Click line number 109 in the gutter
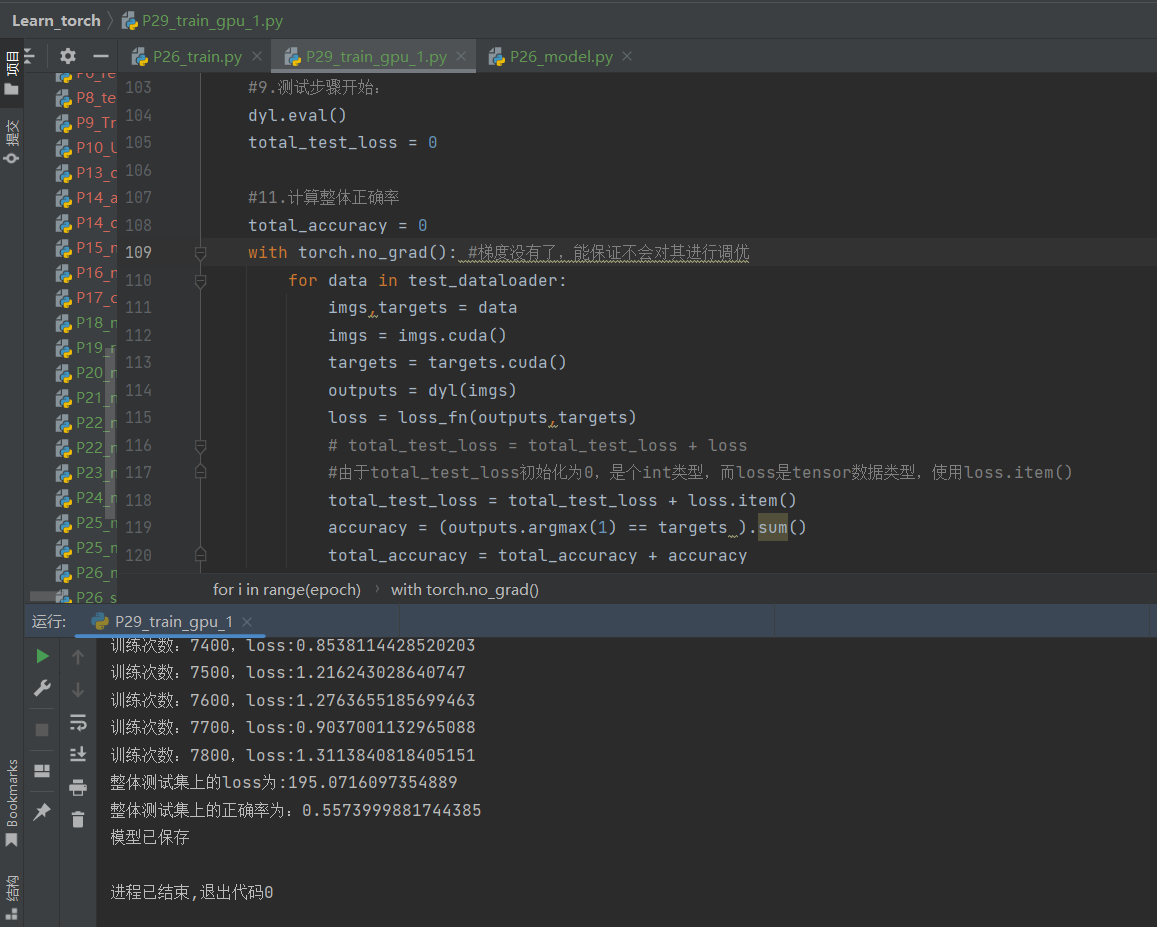This screenshot has height=927, width=1157. (139, 252)
